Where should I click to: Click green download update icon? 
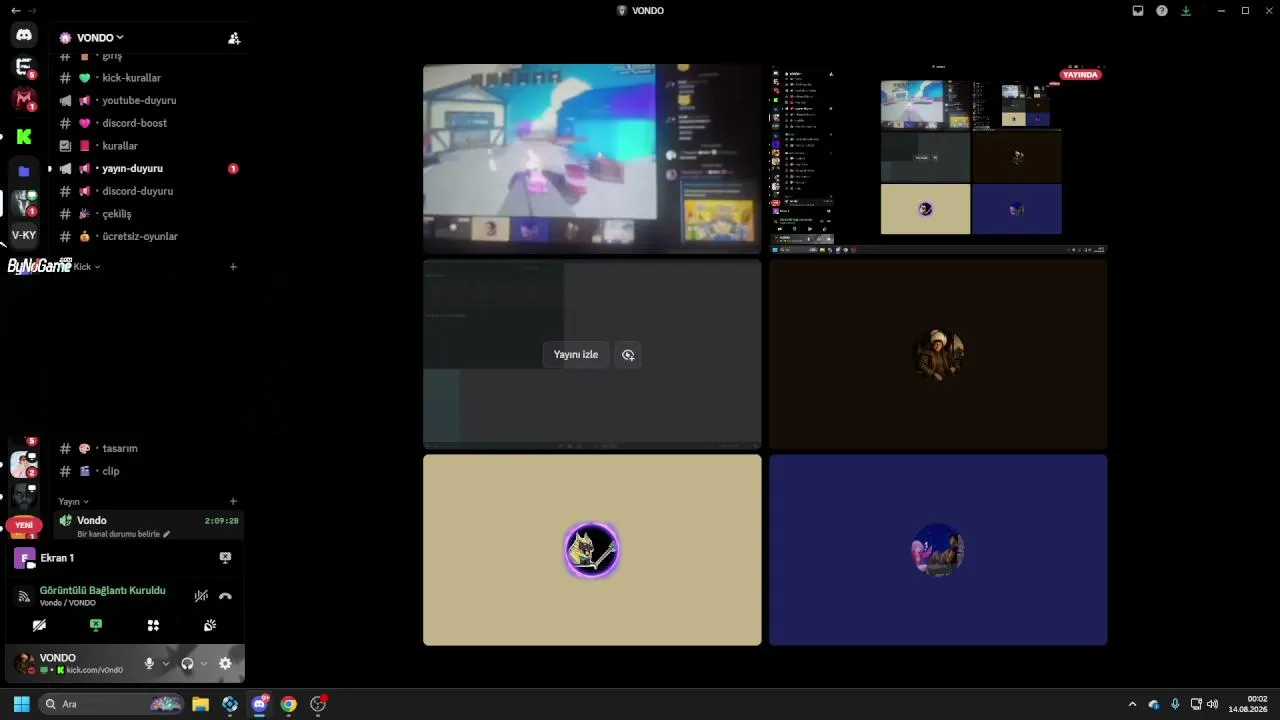(x=1186, y=11)
